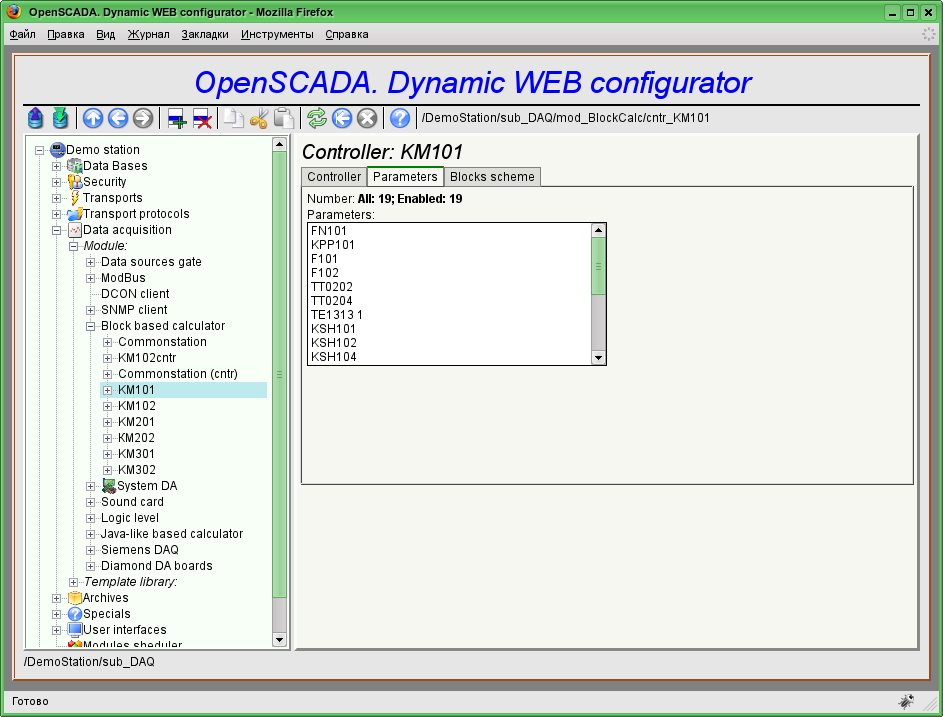The height and width of the screenshot is (717, 943).
Task: Select KM302 controller in tree
Action: pyautogui.click(x=137, y=470)
